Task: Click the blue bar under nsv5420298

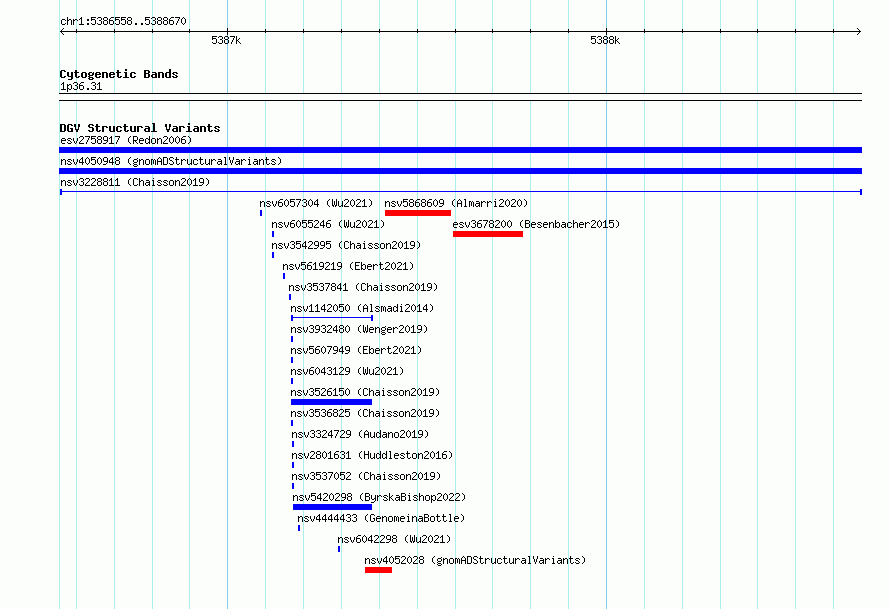Action: click(333, 507)
